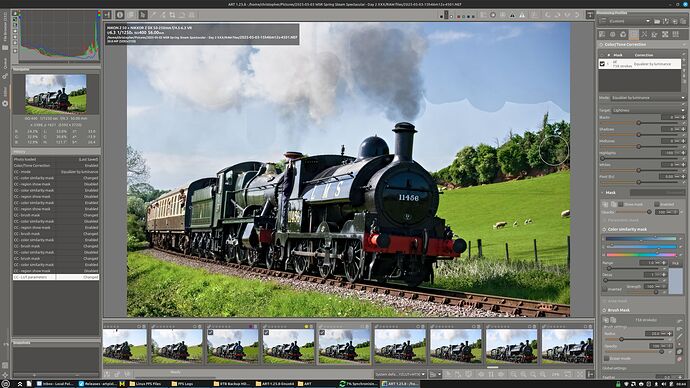Viewport: 690px width, 388px height.
Task: Select the Straighten tool in the toolbar
Action: (182, 15)
